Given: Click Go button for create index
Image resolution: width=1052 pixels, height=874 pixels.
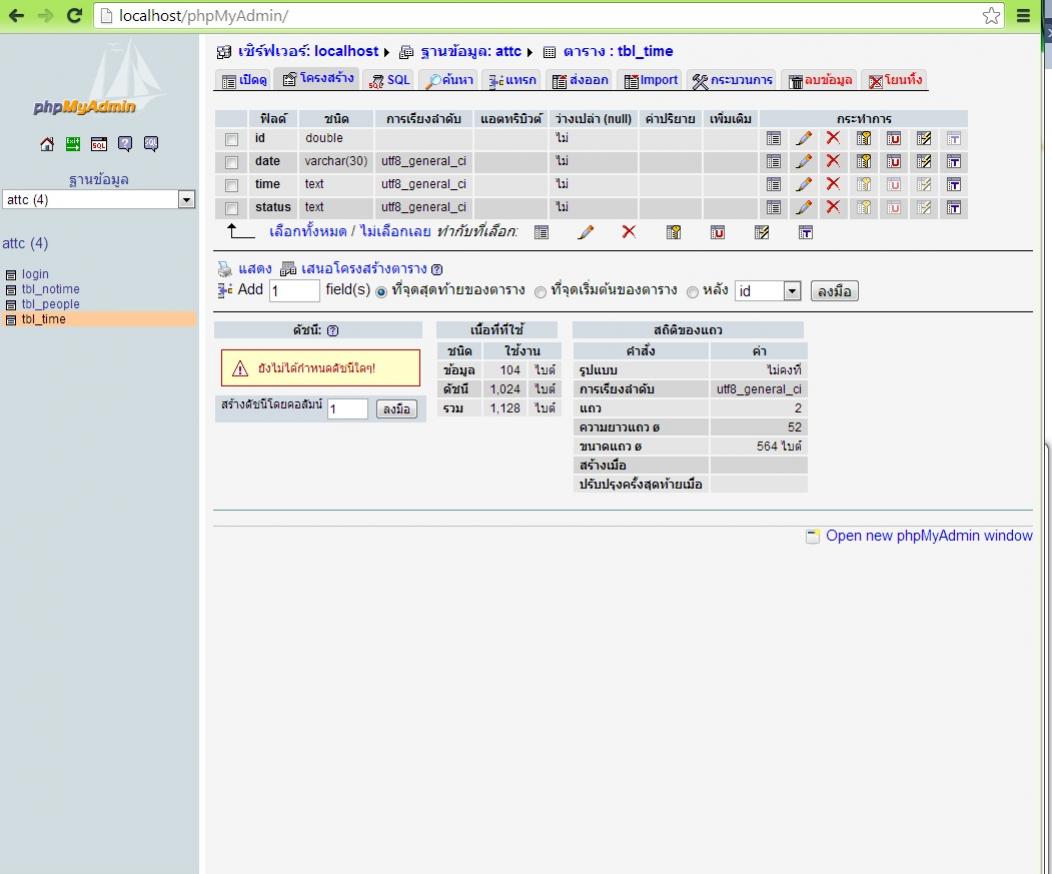Looking at the screenshot, I should pyautogui.click(x=397, y=408).
